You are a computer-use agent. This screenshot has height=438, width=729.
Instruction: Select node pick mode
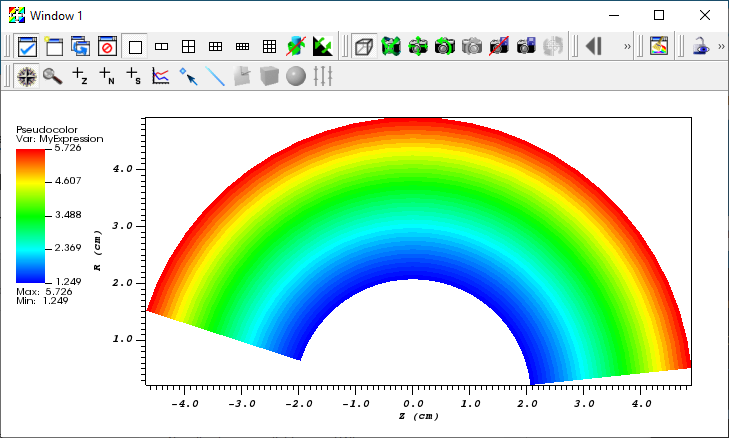pyautogui.click(x=107, y=76)
